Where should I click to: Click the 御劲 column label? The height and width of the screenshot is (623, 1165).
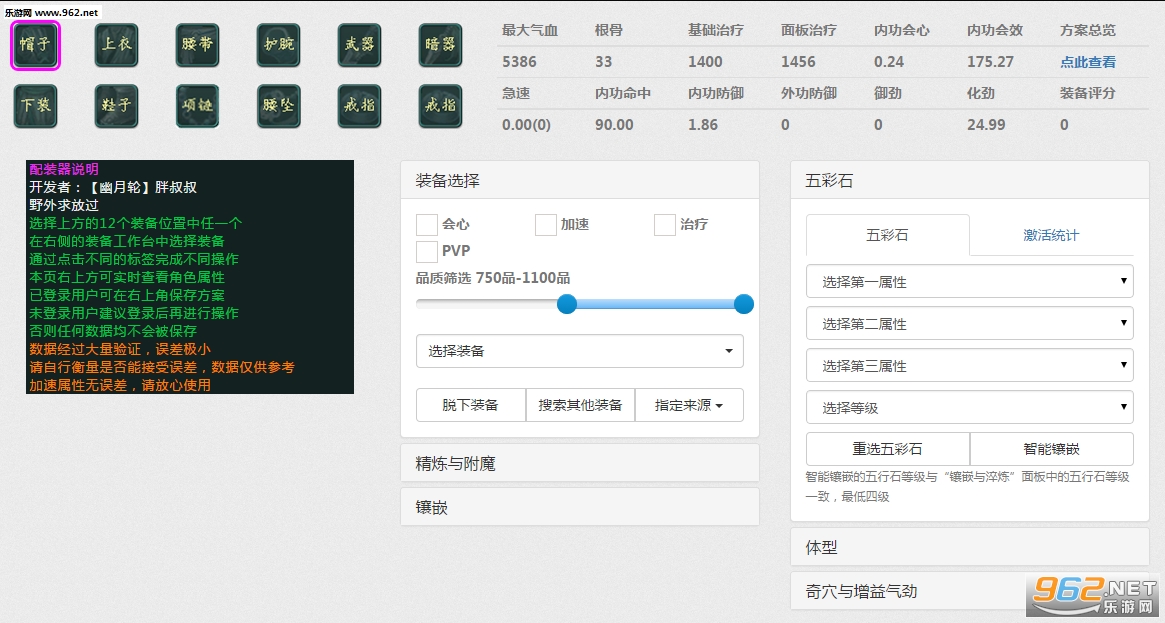point(888,93)
